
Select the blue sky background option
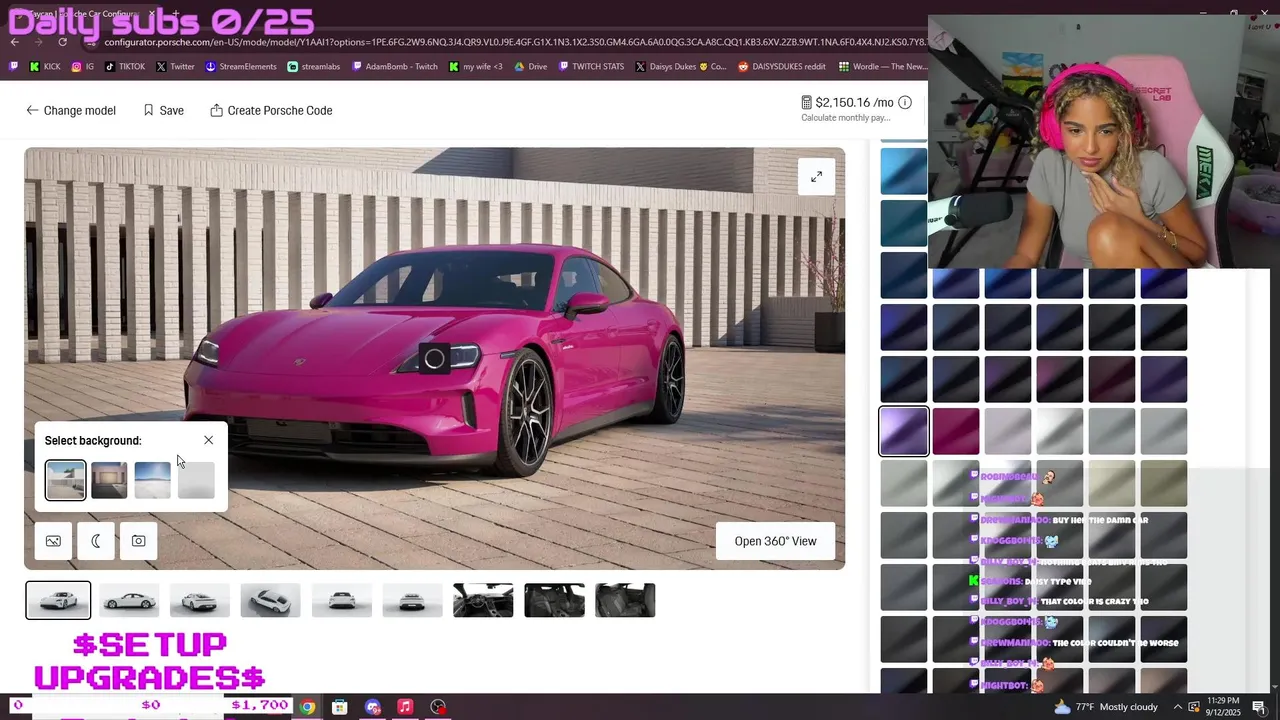(153, 480)
